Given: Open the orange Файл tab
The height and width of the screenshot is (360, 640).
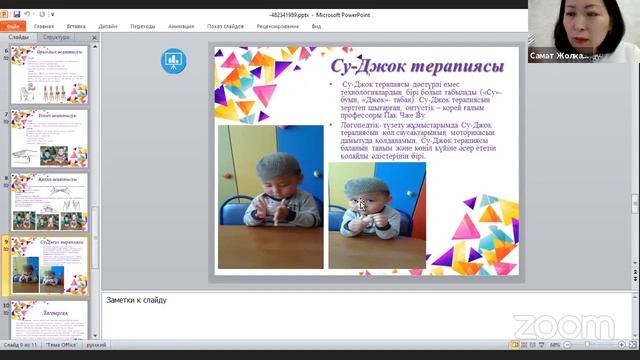Looking at the screenshot, I should [x=13, y=26].
